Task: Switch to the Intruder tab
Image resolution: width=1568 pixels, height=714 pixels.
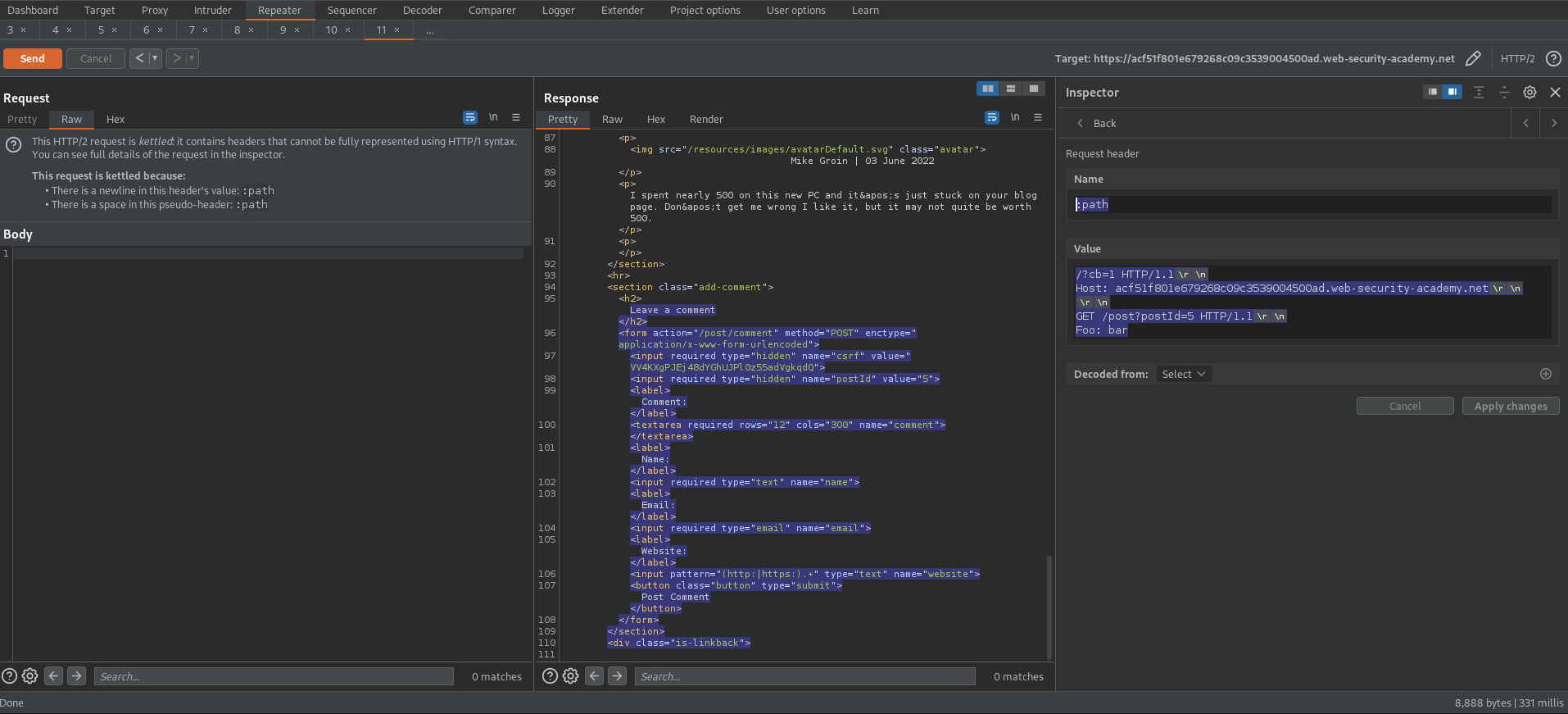Action: point(213,10)
